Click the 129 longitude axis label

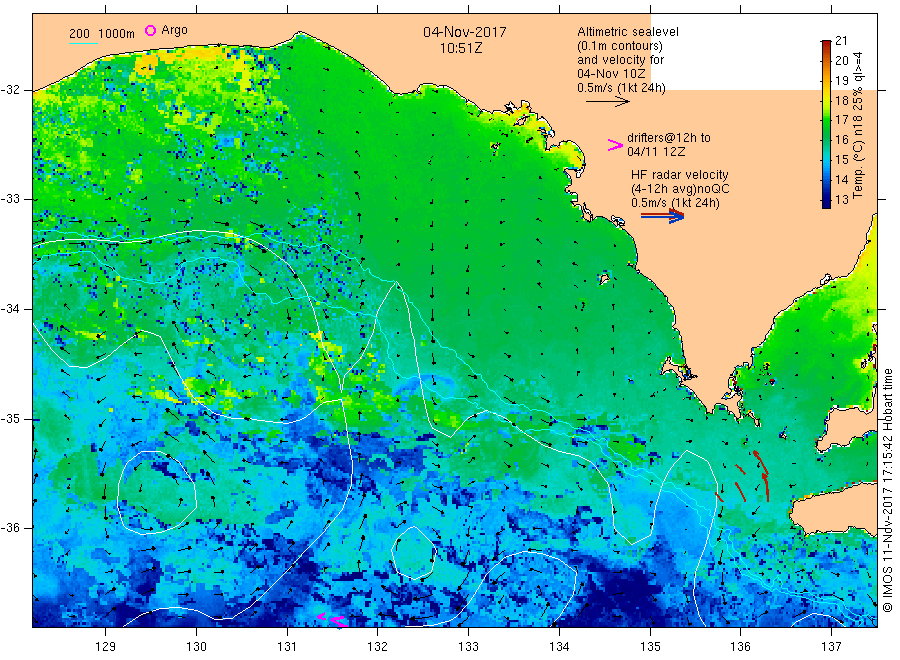106,647
